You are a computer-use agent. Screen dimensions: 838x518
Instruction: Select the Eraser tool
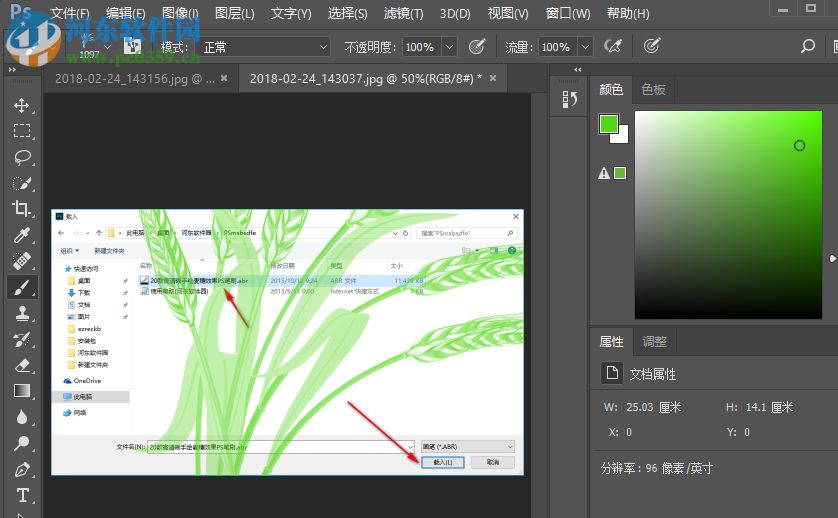(21, 366)
